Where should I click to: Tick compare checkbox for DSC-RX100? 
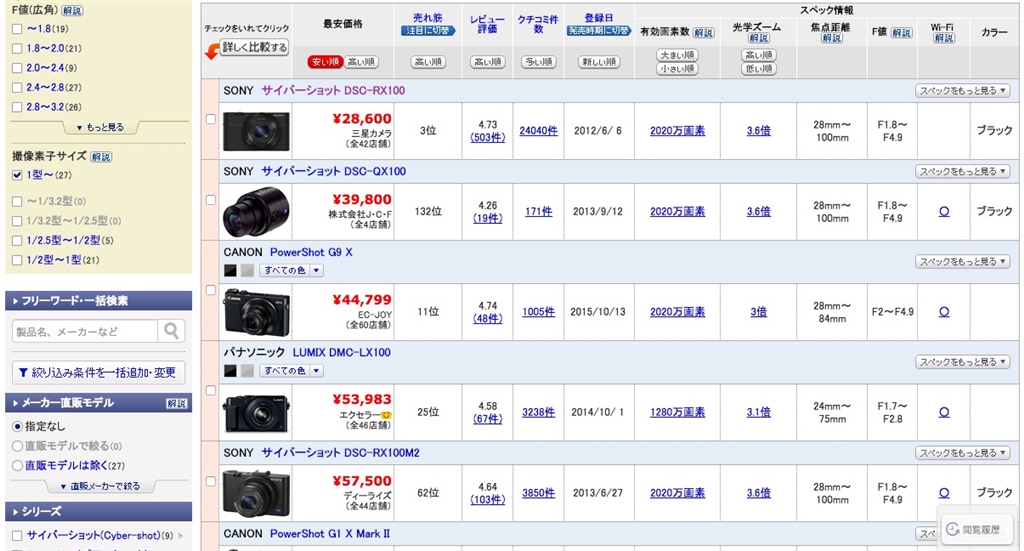point(211,119)
